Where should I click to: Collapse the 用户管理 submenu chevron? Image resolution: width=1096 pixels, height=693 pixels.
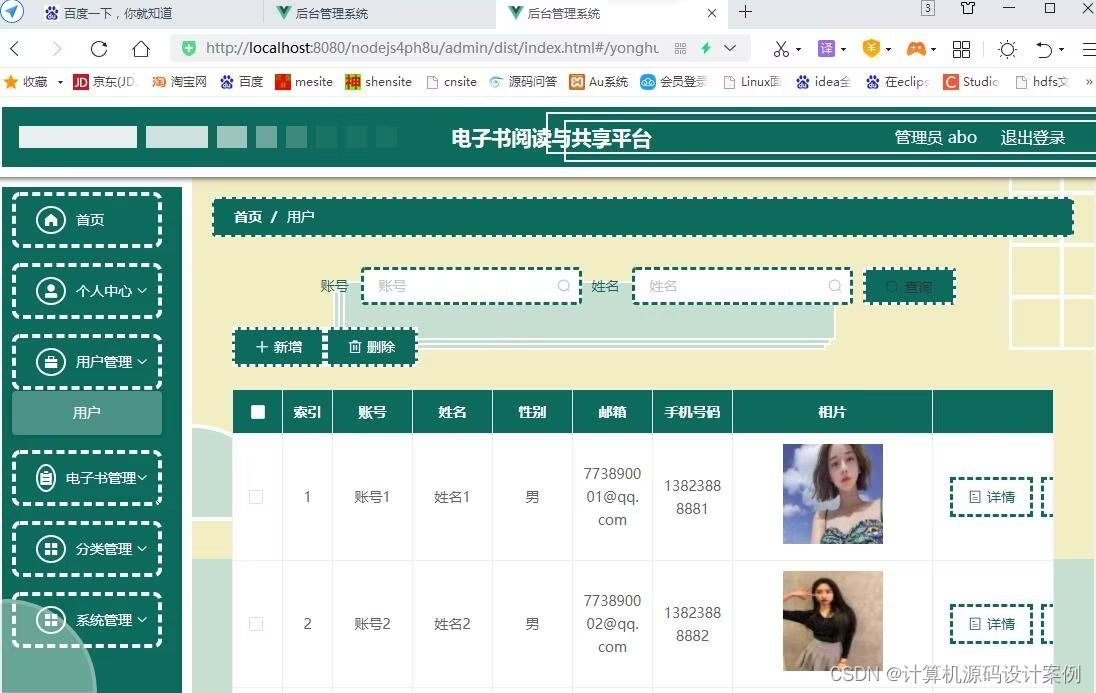point(143,362)
